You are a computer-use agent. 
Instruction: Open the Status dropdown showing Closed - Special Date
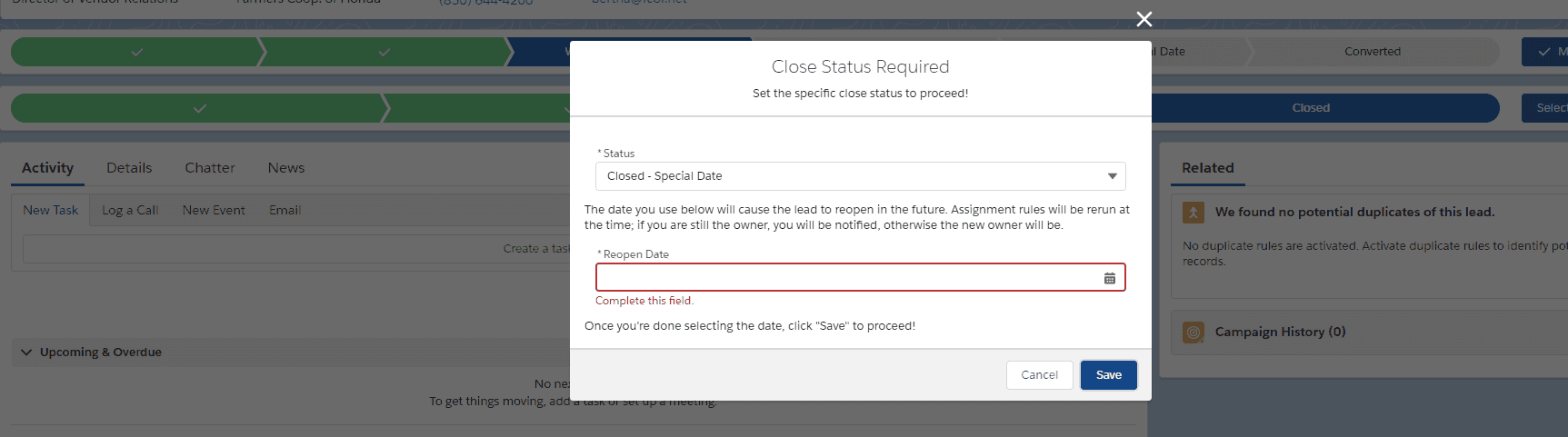pyautogui.click(x=860, y=176)
